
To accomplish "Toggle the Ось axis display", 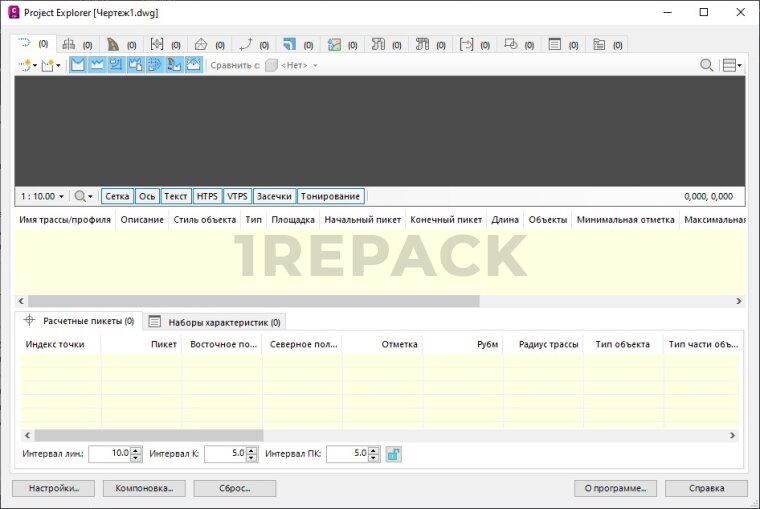I will click(147, 197).
